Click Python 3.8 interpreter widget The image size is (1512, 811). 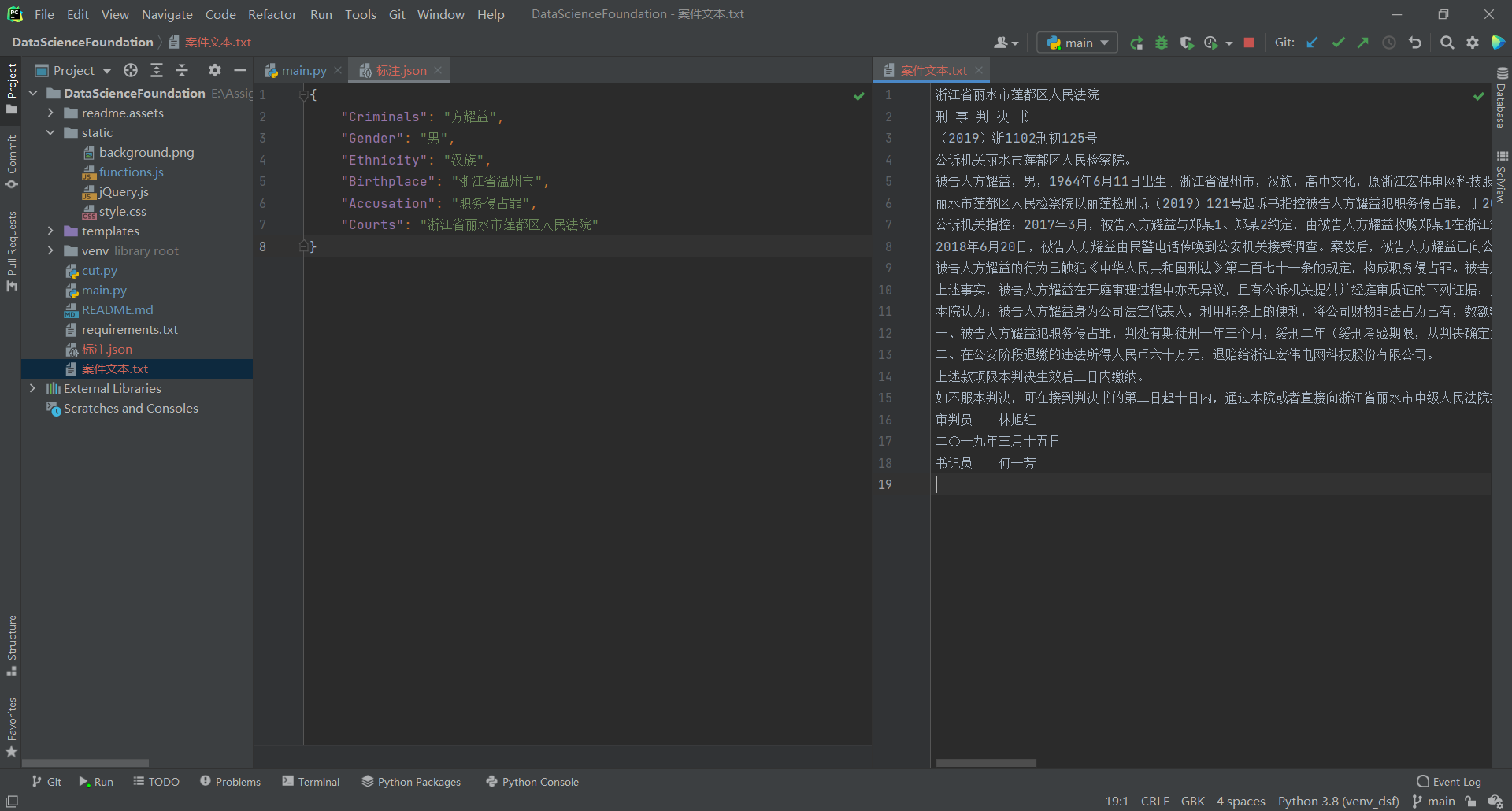point(1338,801)
